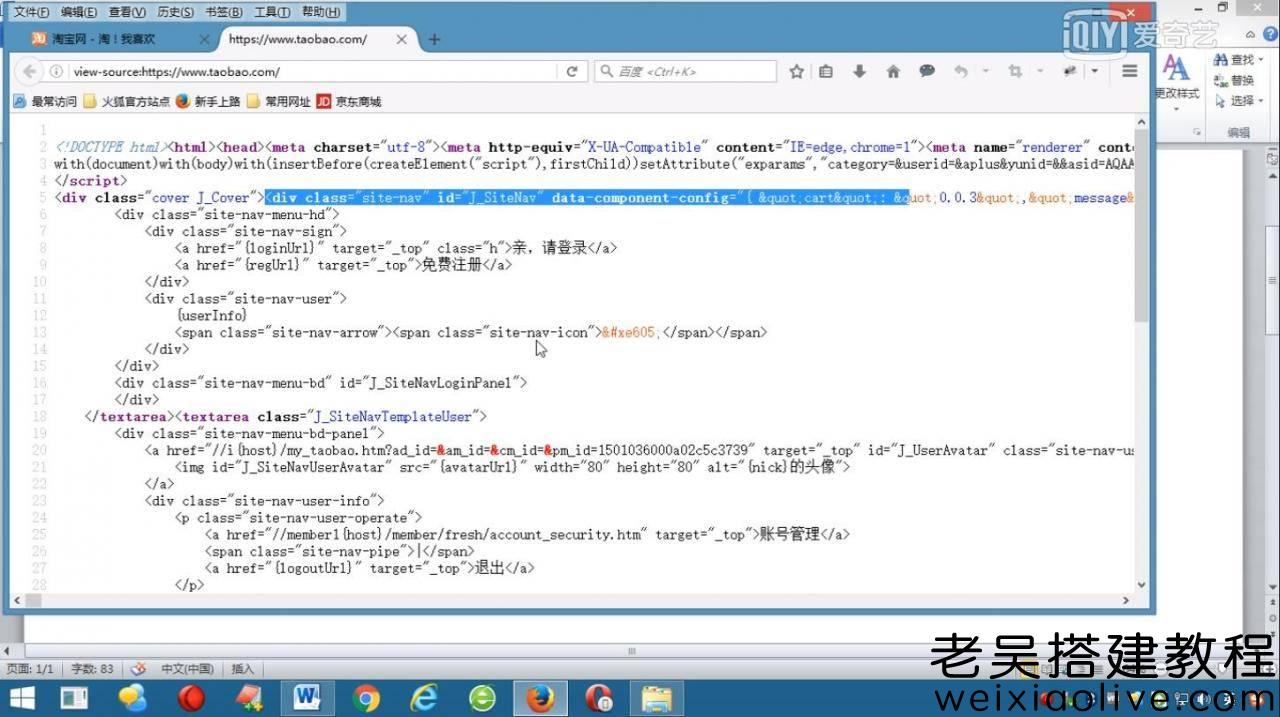Show bookmarks list icon
This screenshot has width=1280, height=717.
[x=826, y=72]
